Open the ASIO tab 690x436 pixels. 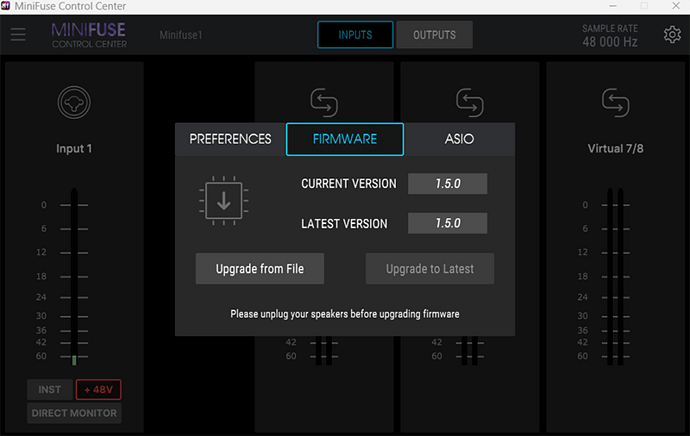coord(459,139)
